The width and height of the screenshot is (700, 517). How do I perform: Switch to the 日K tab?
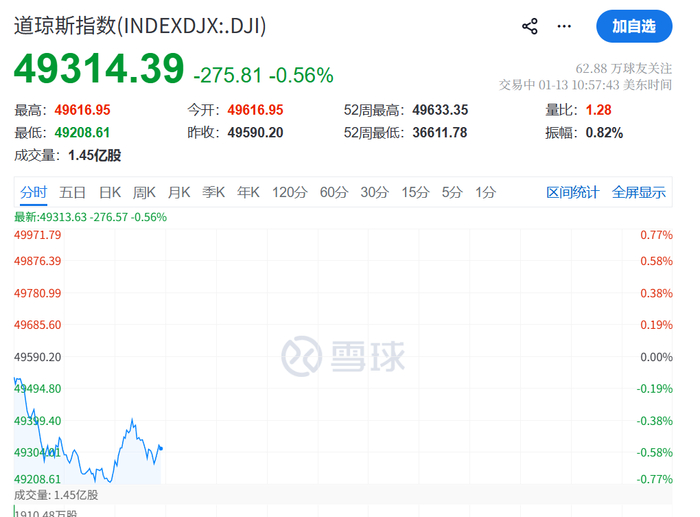tap(110, 192)
